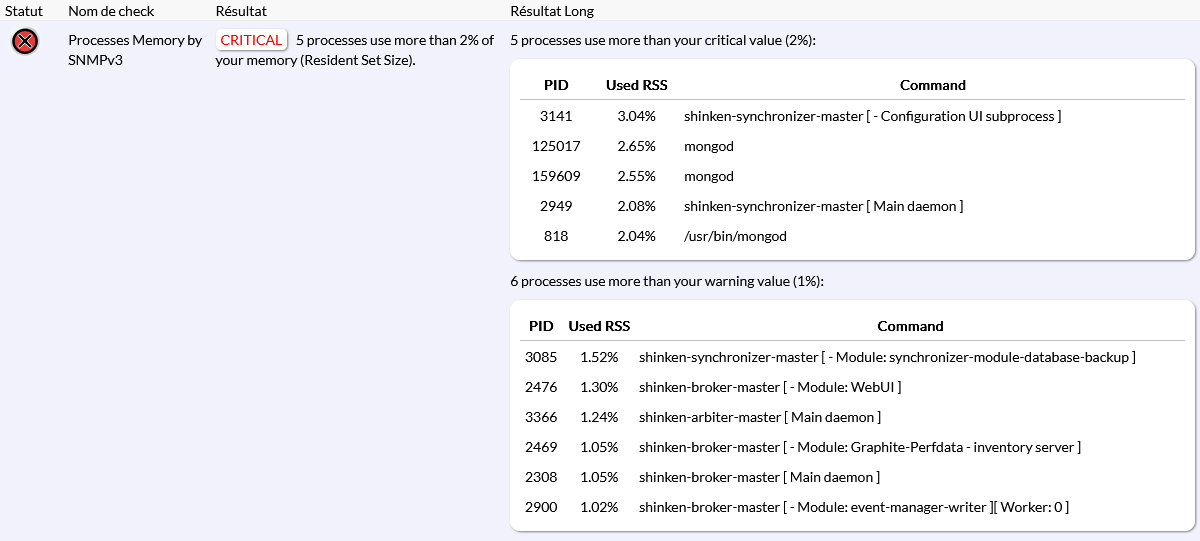Screen dimensions: 1200x541
Task: Click Command header in critical table
Action: [x=932, y=85]
